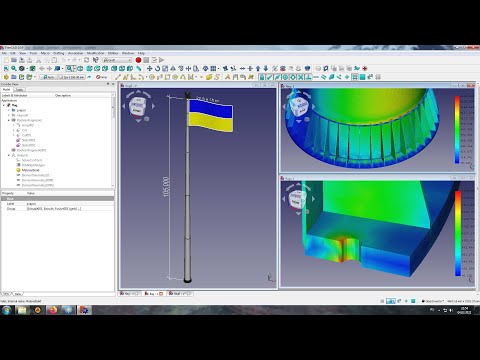480x360 pixels.
Task: Click the construction mode None button
Action: [x=102, y=77]
